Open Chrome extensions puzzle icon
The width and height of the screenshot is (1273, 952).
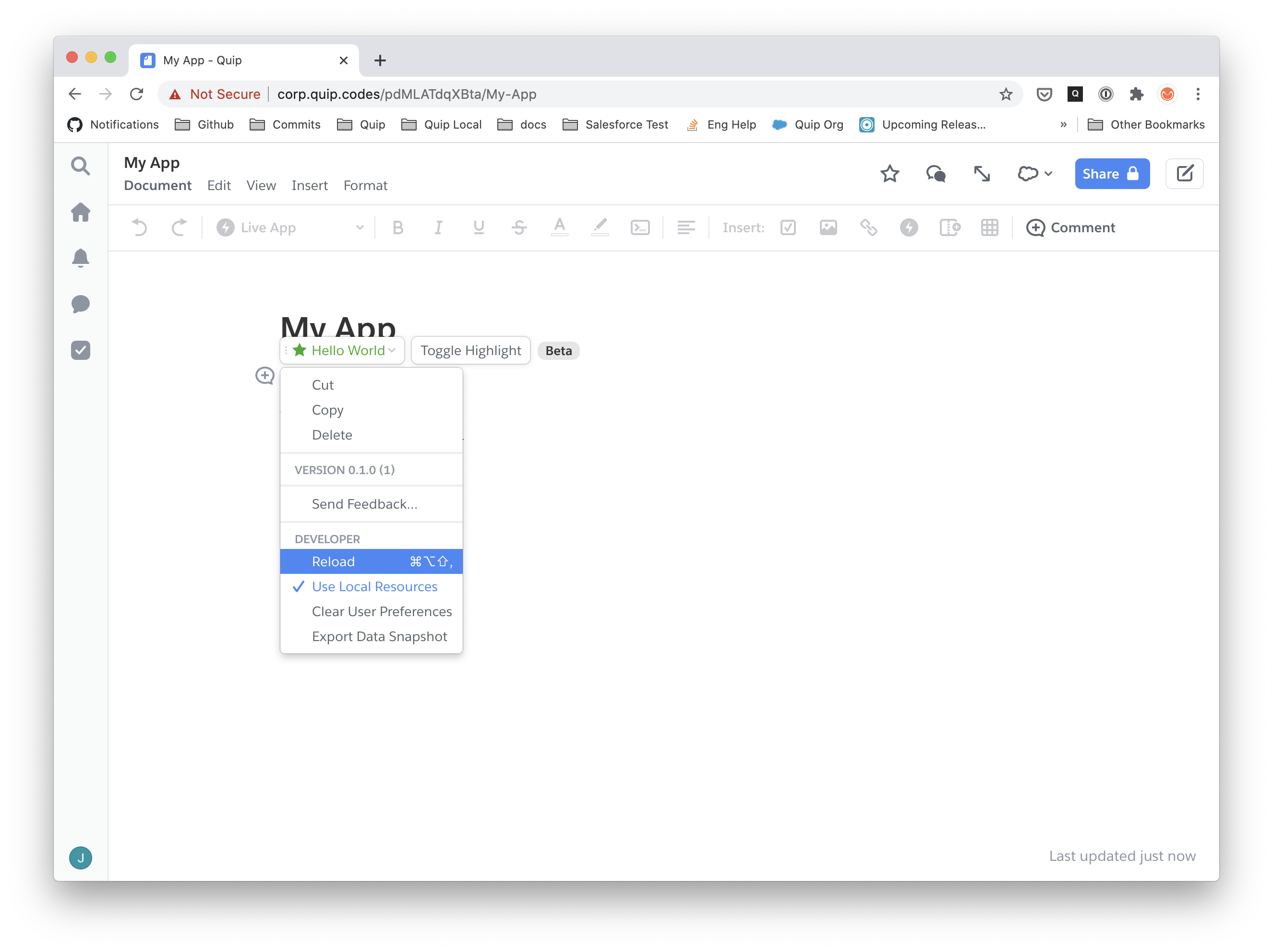pos(1136,95)
